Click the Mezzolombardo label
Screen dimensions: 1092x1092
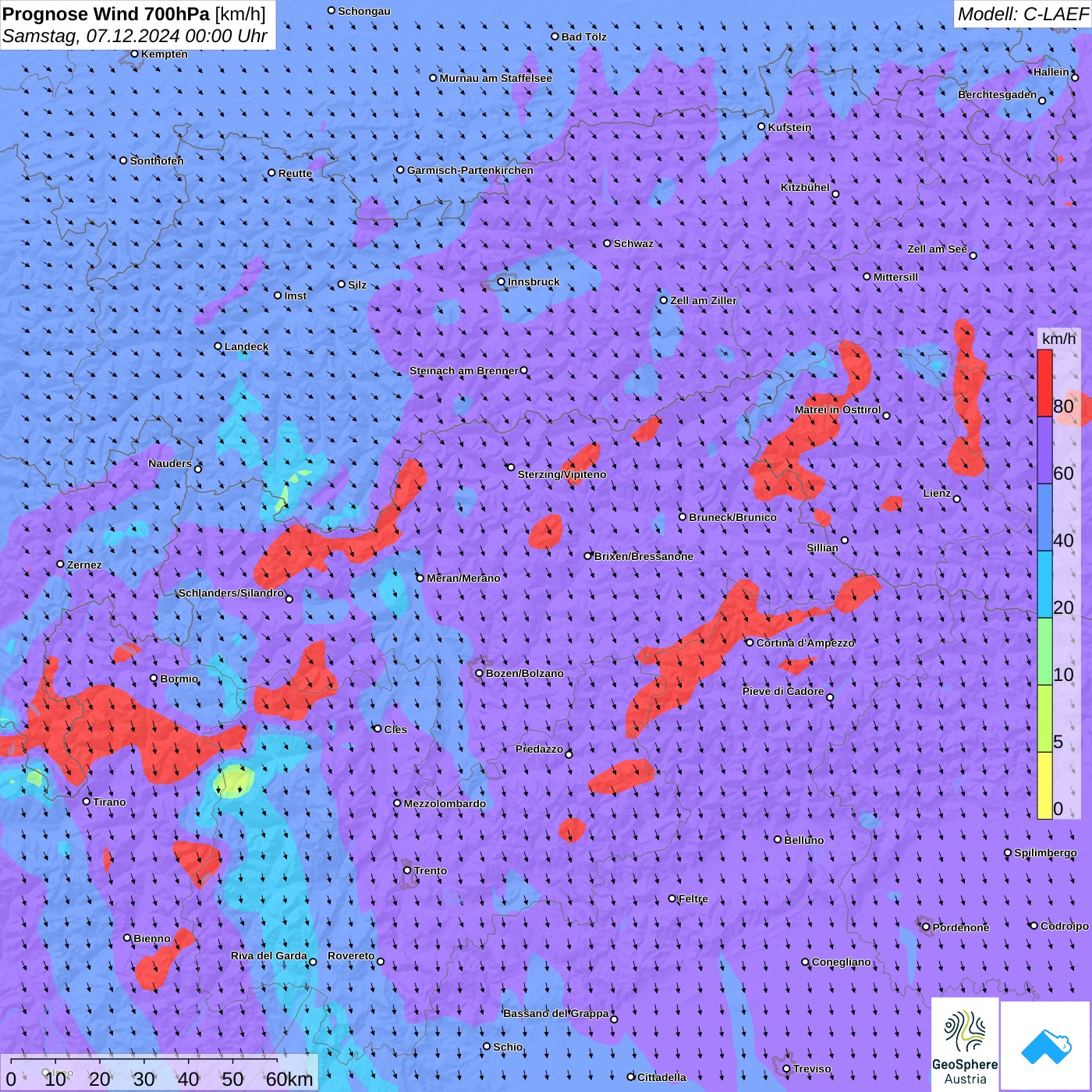[445, 803]
